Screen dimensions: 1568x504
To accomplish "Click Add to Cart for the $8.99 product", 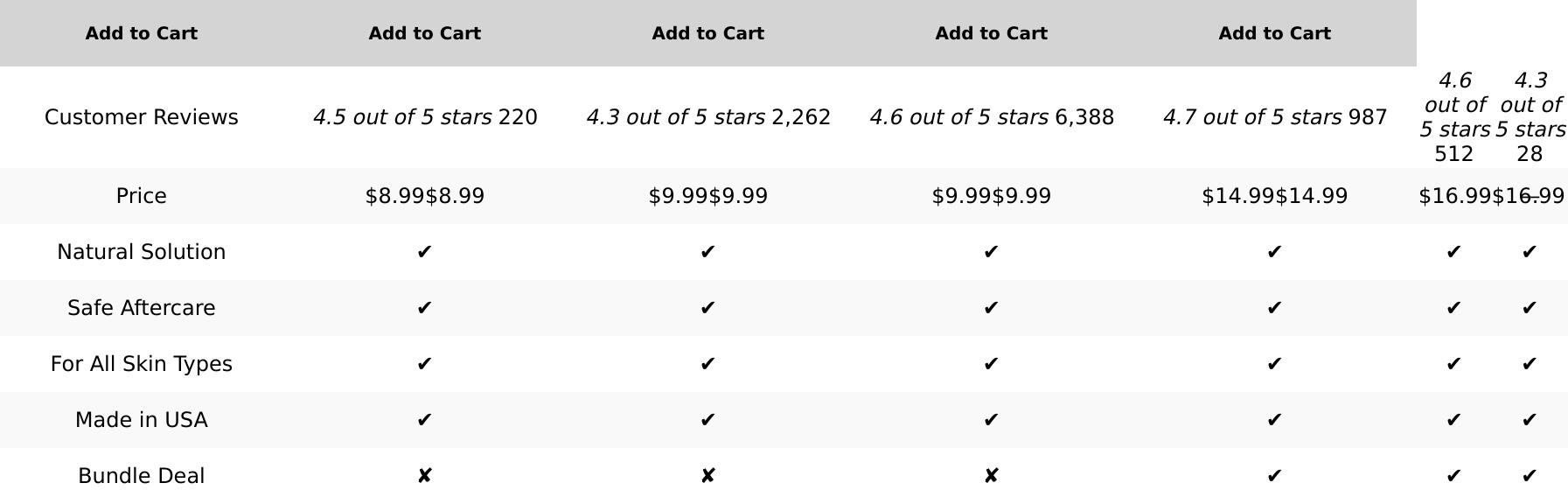I will (x=424, y=33).
